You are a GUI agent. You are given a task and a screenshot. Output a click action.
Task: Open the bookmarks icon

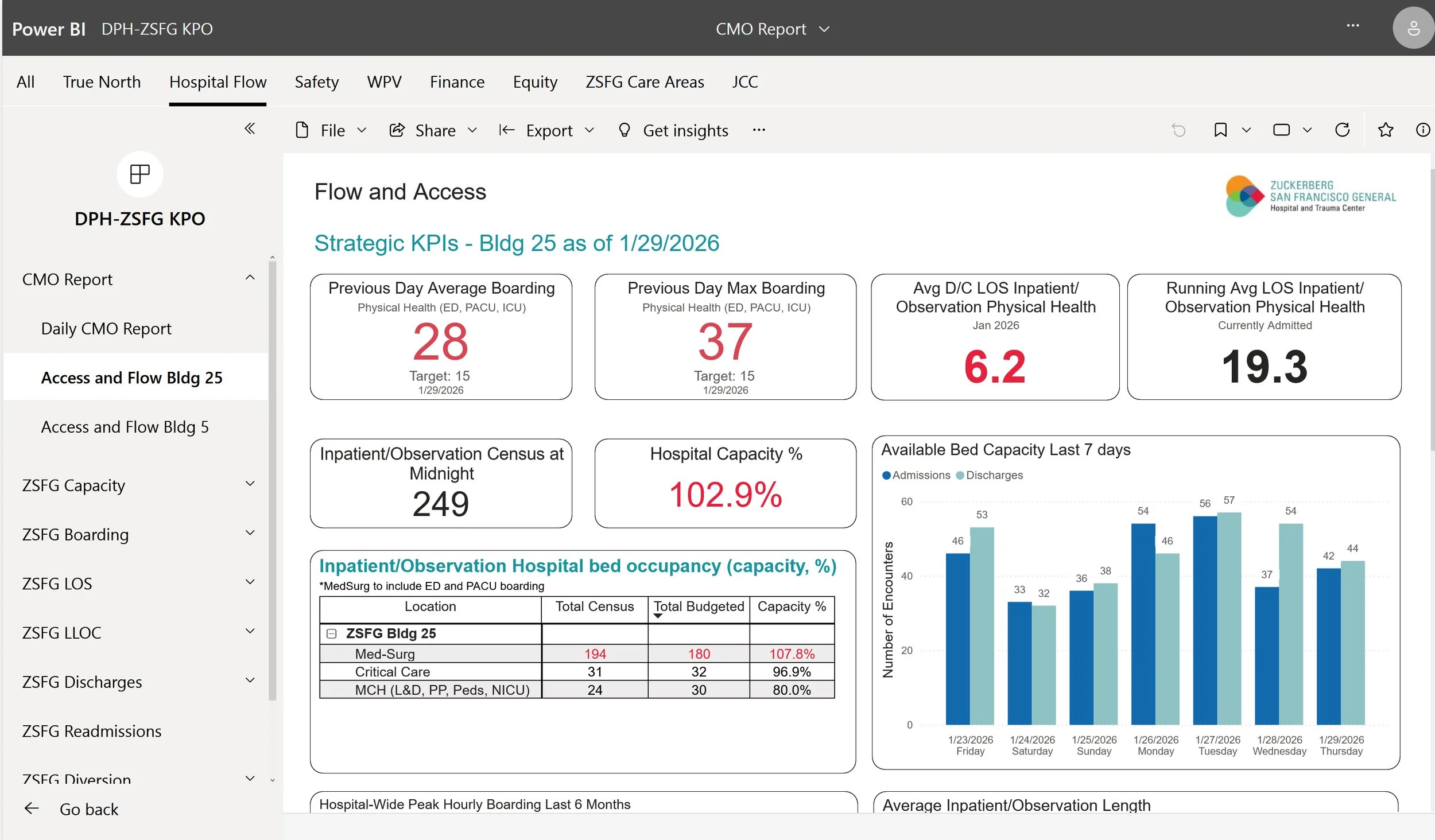(x=1220, y=130)
